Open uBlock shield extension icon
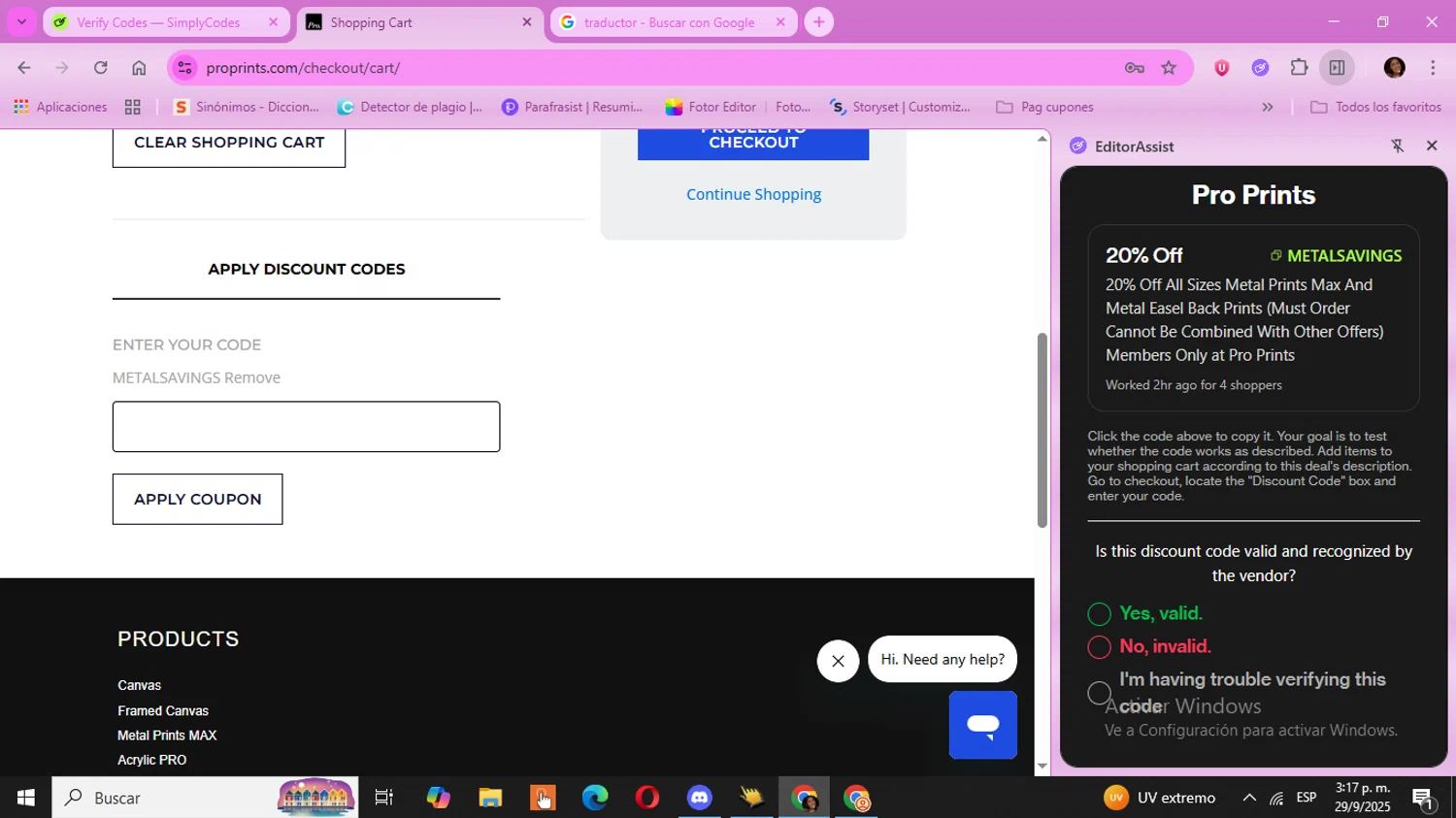 1221,68
